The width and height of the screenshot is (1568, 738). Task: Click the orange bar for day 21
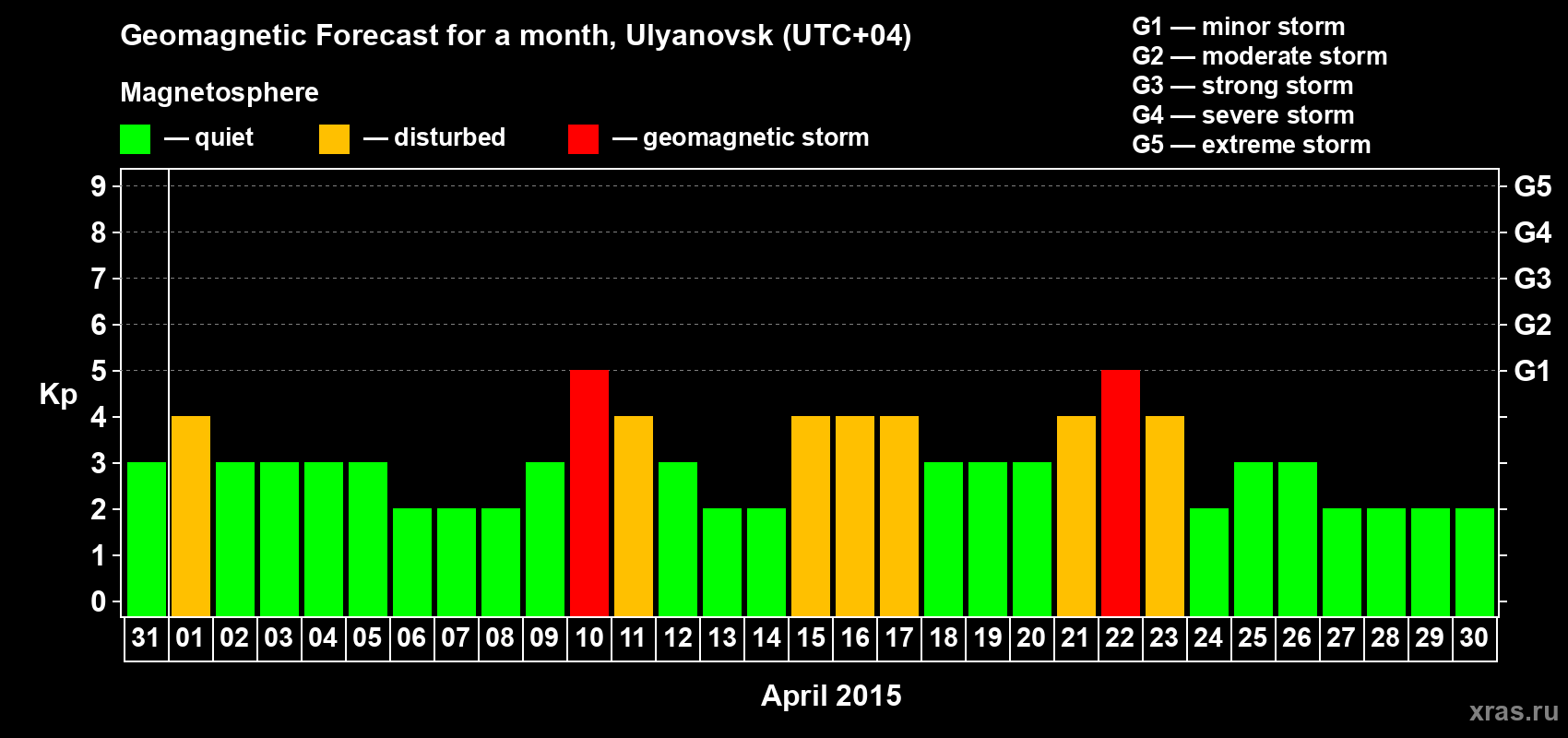(1076, 516)
